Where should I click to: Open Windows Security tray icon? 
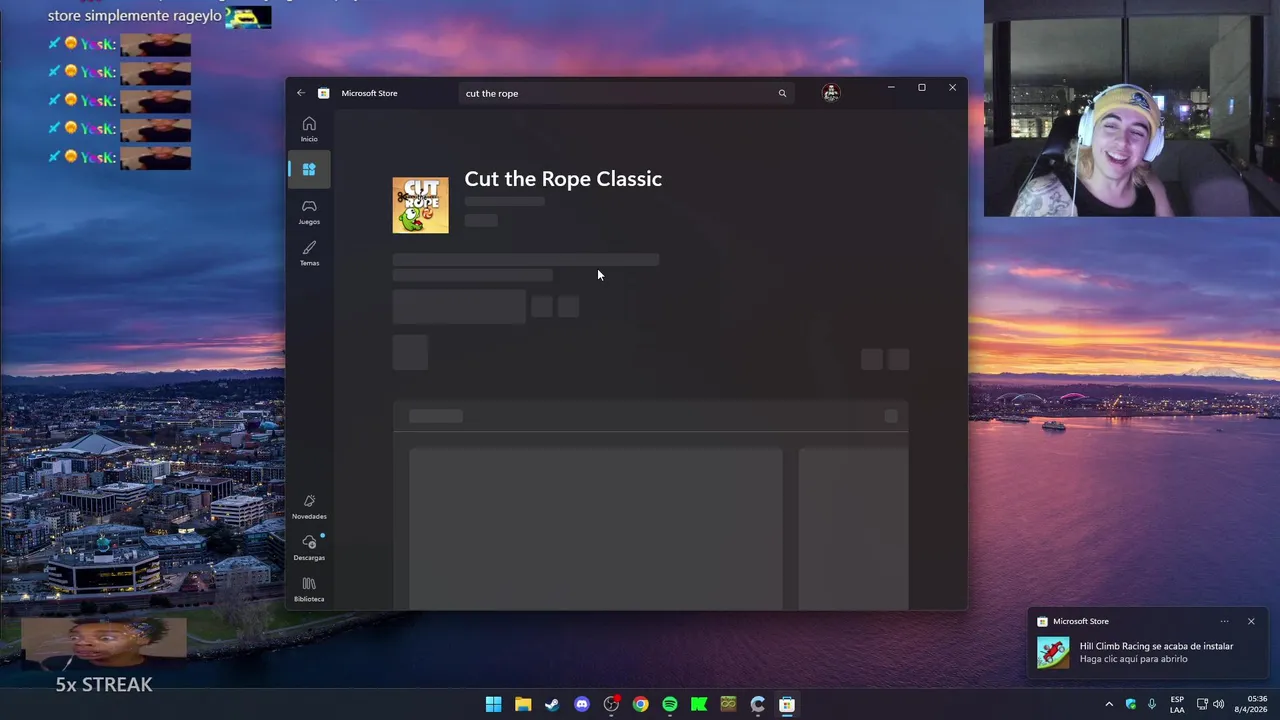coord(1131,704)
